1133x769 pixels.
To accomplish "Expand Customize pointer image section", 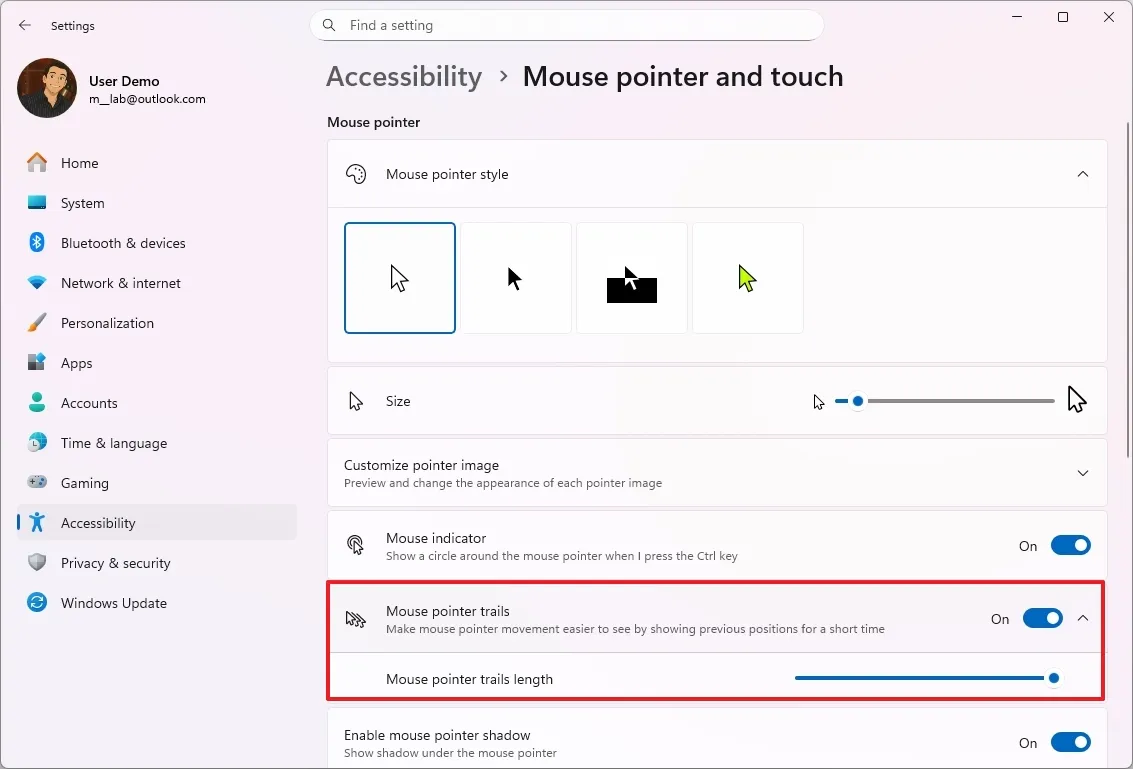I will coord(1083,474).
